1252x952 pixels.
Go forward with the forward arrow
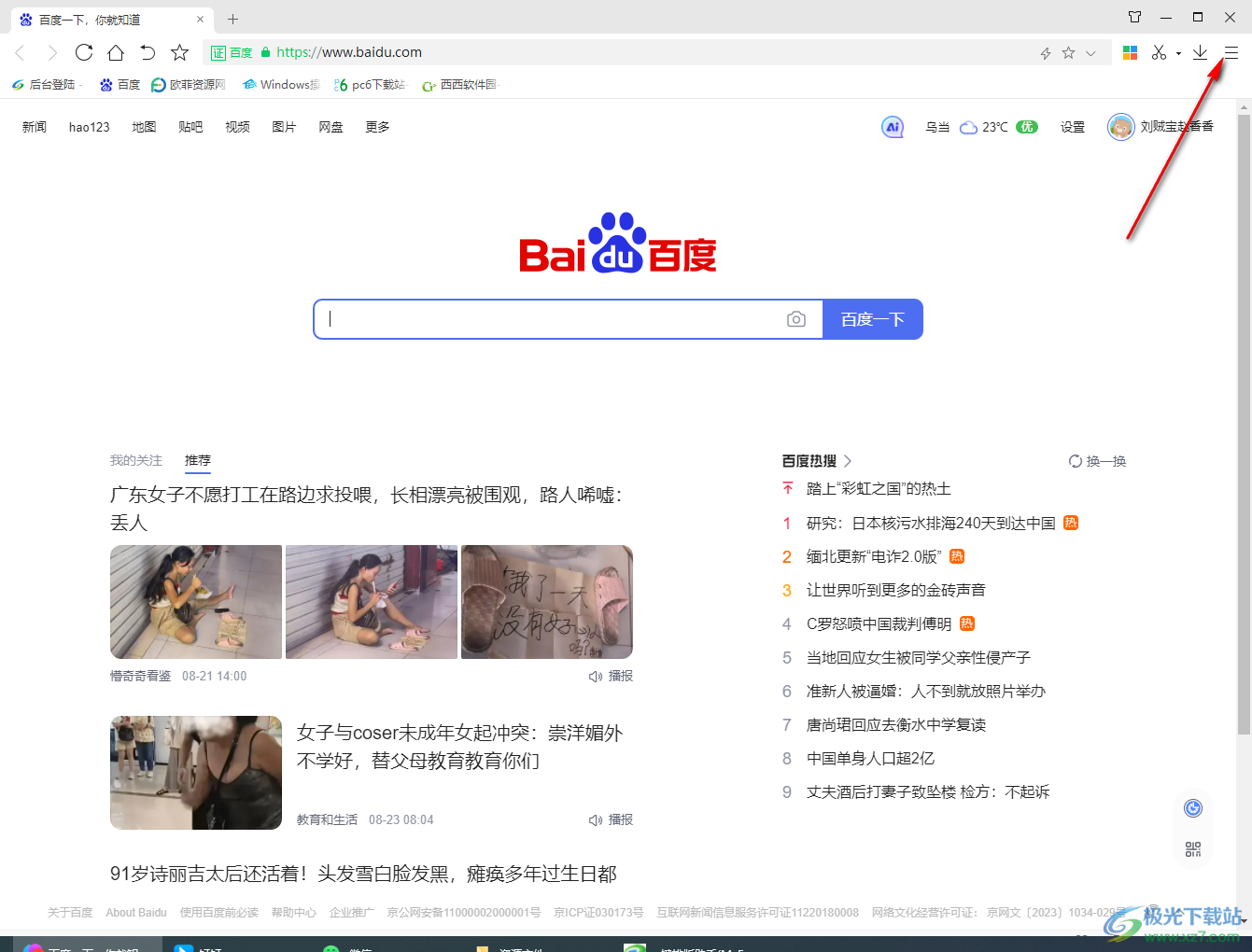[52, 53]
